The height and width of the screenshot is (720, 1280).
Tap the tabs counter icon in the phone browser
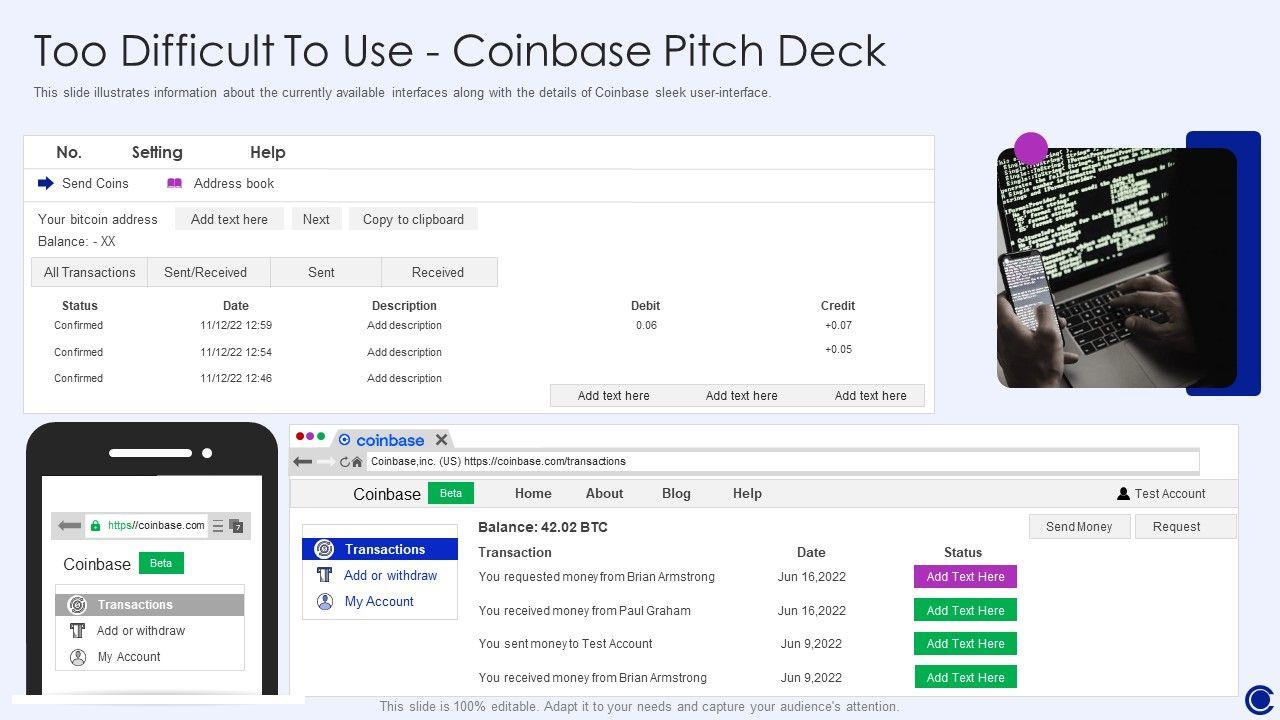[236, 526]
